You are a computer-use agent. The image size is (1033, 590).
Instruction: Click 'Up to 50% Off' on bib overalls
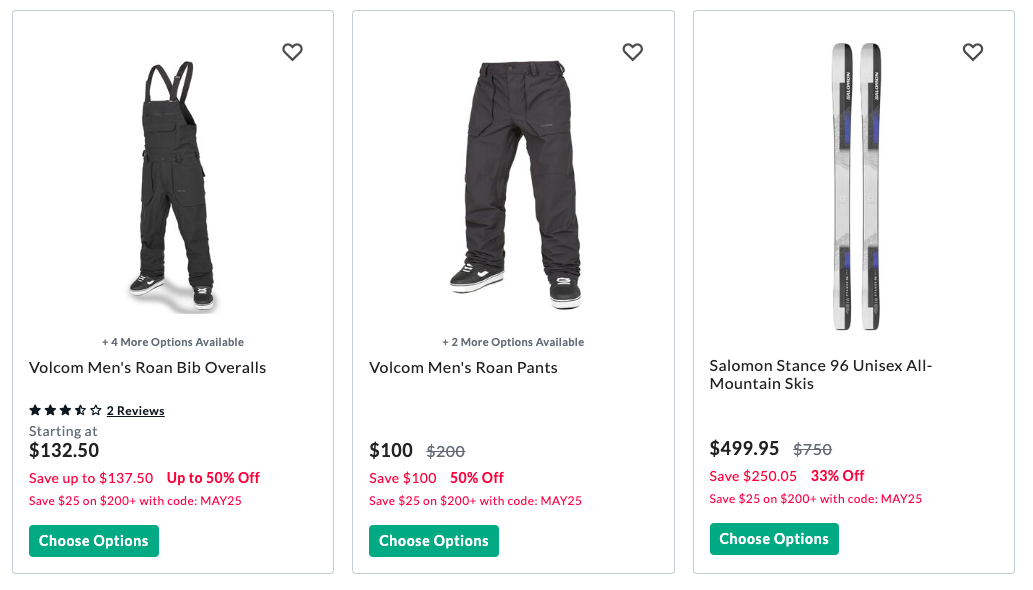point(213,478)
